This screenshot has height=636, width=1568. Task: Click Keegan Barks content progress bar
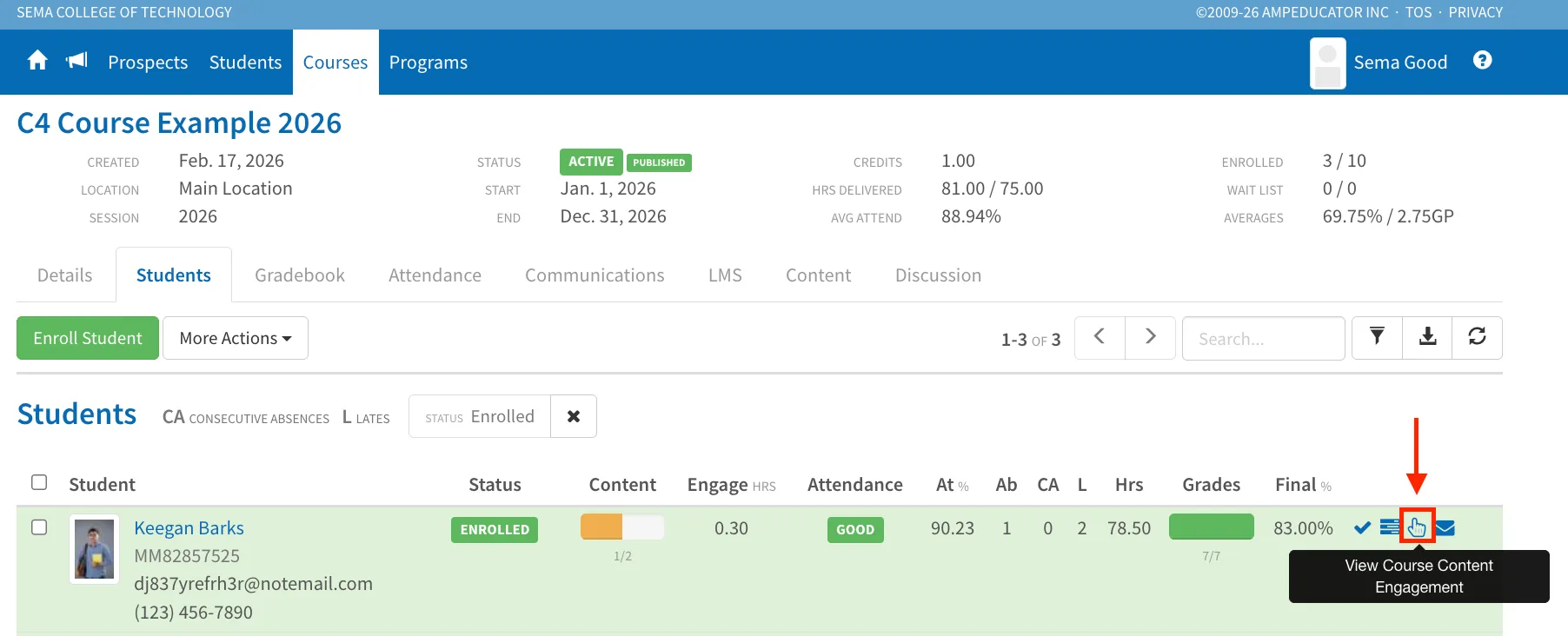click(x=622, y=527)
